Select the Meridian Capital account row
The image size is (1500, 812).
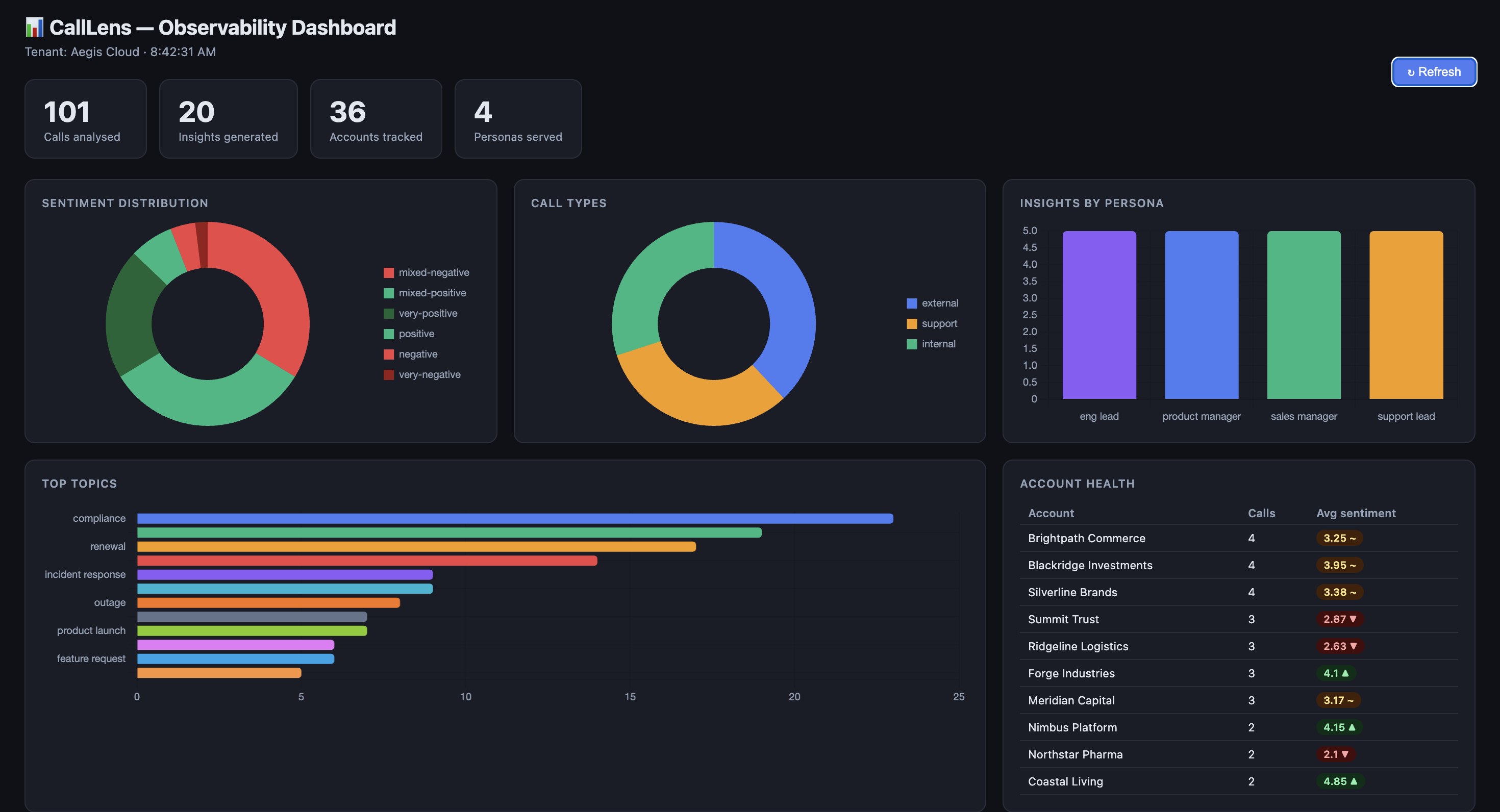(x=1239, y=700)
